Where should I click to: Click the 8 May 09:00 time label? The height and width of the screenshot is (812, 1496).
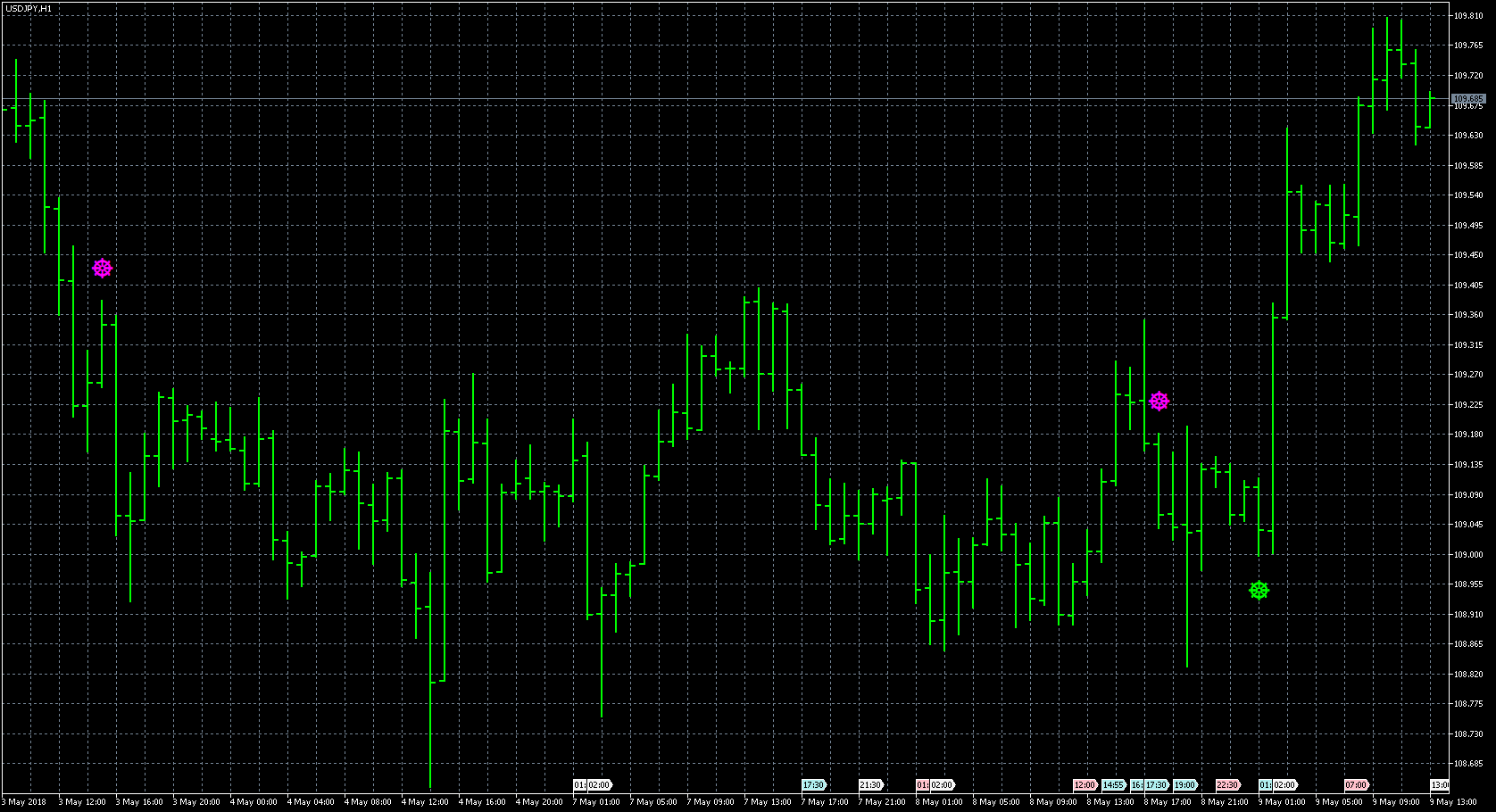[1053, 801]
